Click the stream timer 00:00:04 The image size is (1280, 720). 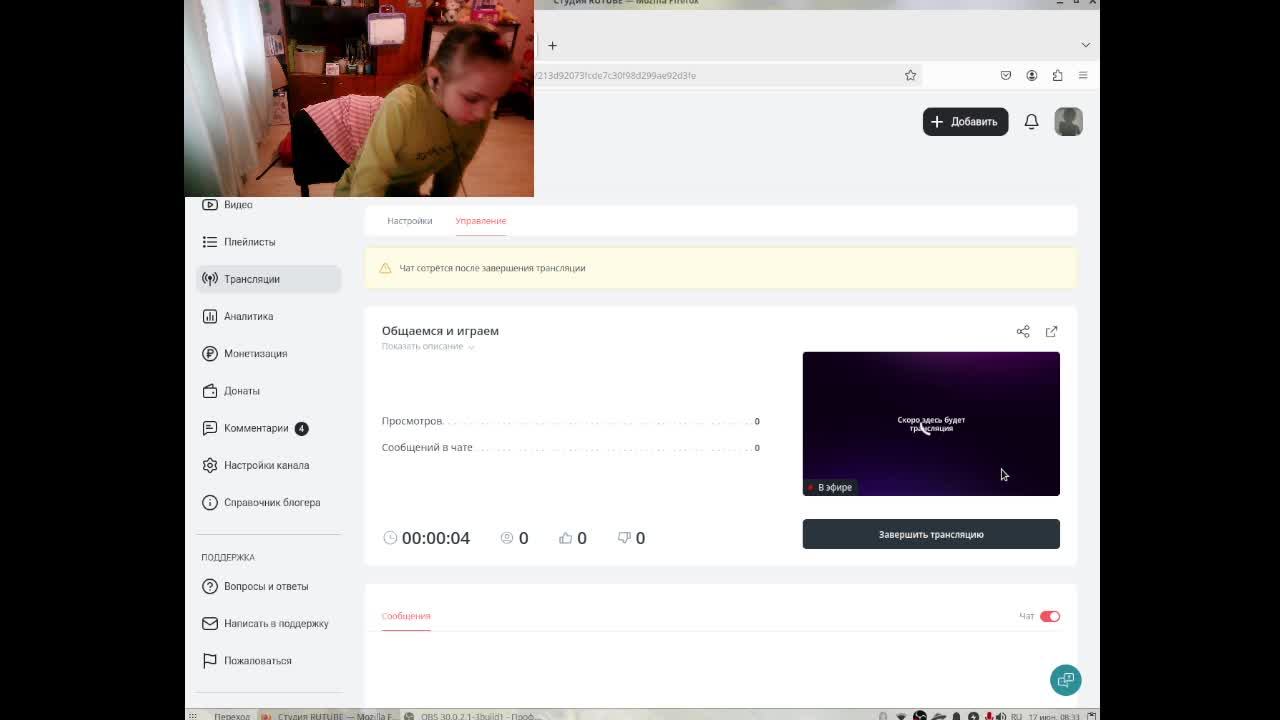click(435, 538)
